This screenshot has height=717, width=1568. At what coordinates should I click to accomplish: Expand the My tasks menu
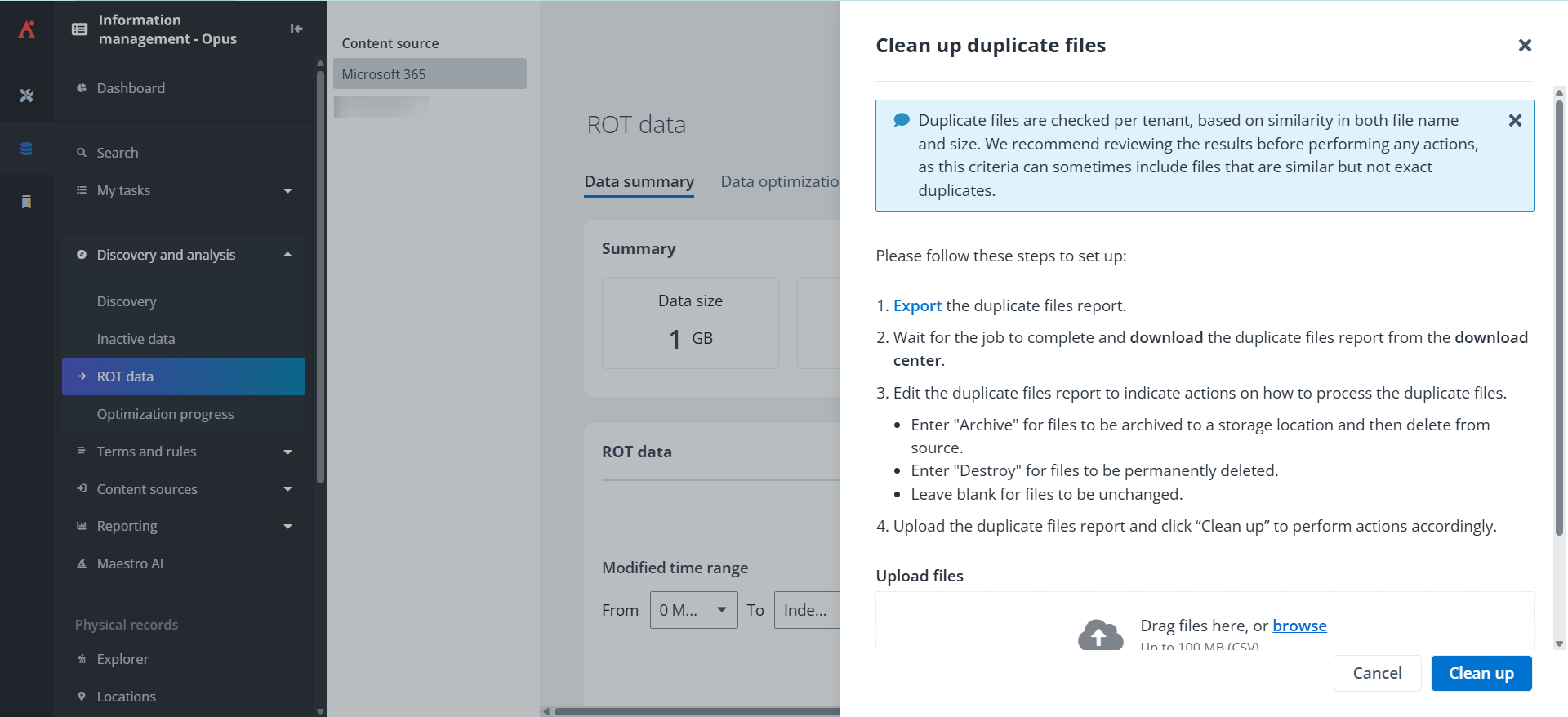(287, 191)
